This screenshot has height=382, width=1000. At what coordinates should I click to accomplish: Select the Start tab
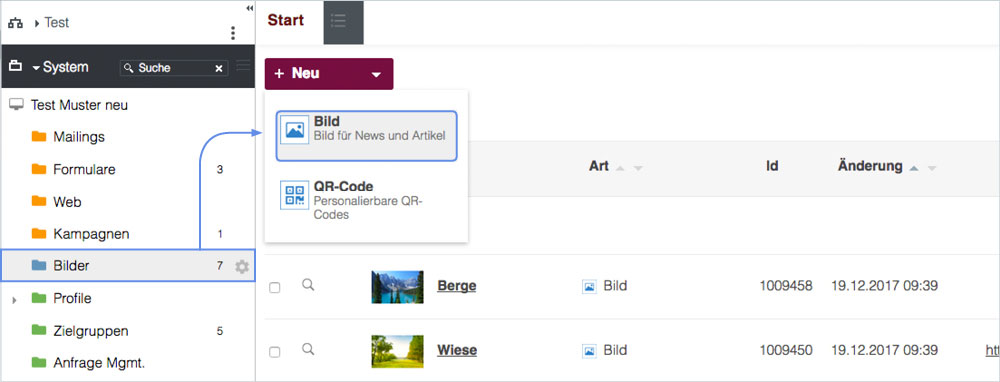pos(286,20)
